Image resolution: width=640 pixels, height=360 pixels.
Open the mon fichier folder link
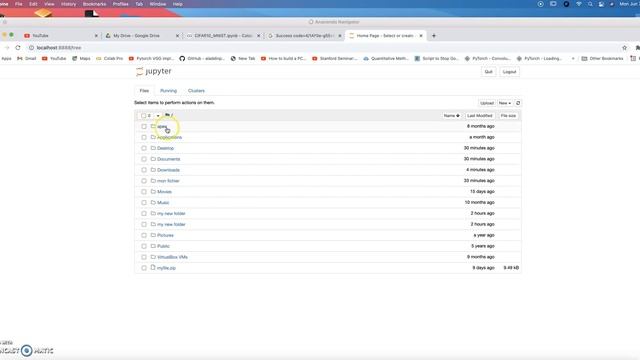coord(168,181)
